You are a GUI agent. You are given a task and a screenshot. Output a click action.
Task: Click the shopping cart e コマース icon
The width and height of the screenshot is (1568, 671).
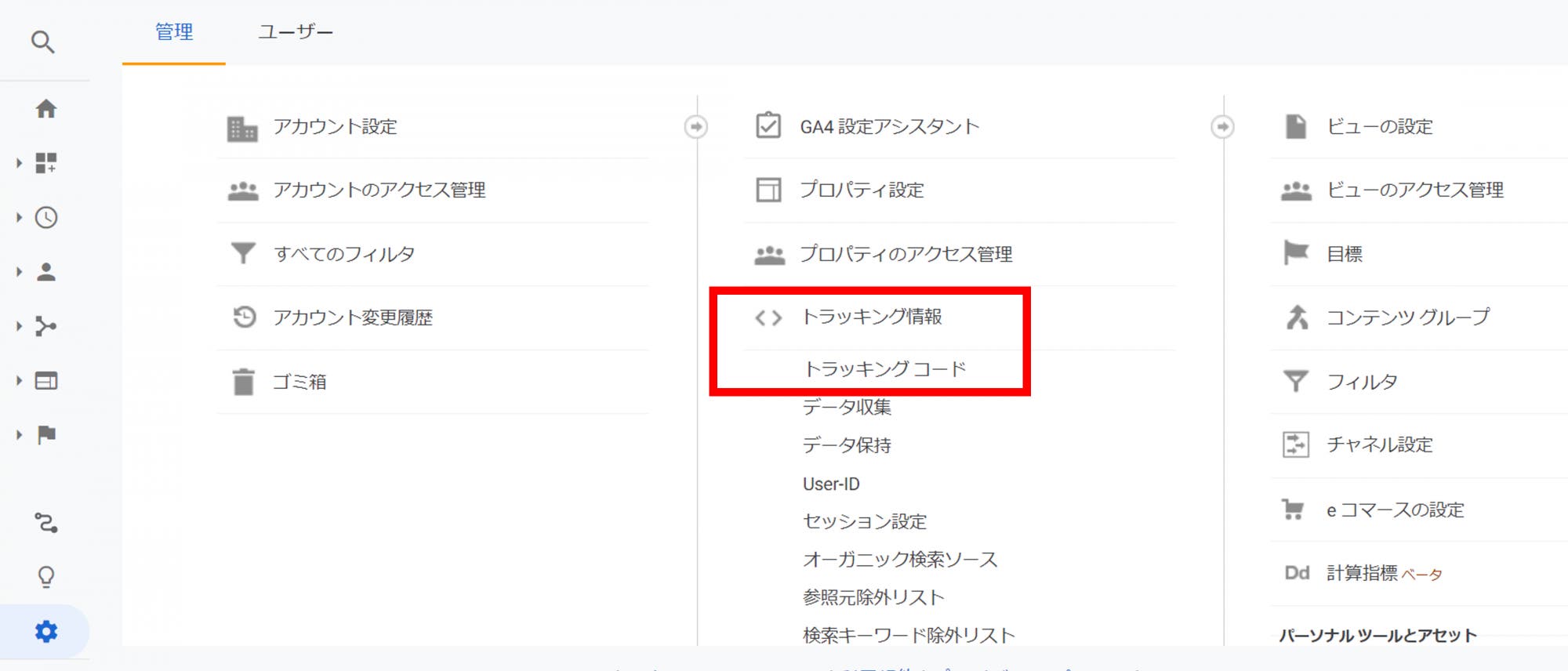point(1294,510)
